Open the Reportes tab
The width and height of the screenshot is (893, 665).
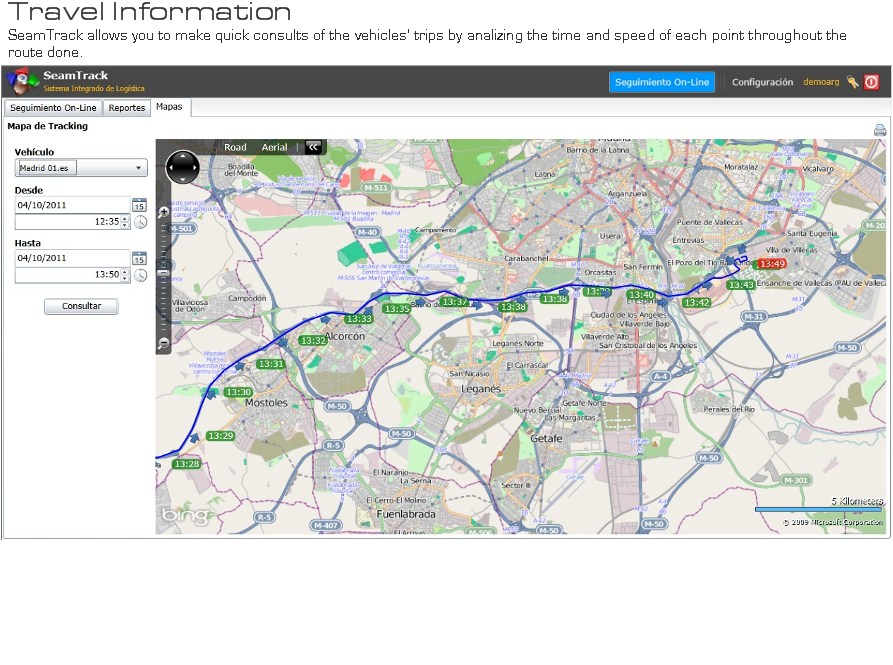[x=127, y=108]
